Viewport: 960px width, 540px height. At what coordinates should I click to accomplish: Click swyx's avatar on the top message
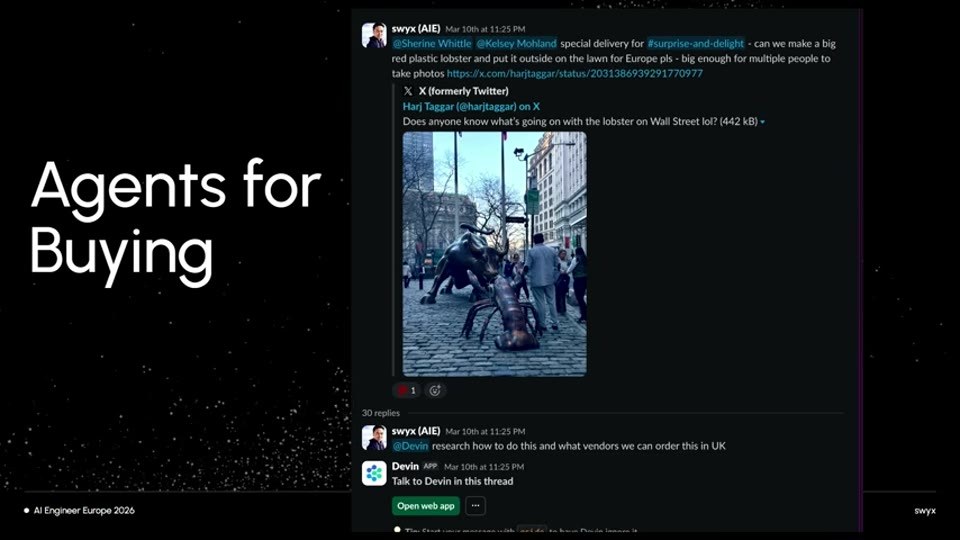pyautogui.click(x=374, y=36)
